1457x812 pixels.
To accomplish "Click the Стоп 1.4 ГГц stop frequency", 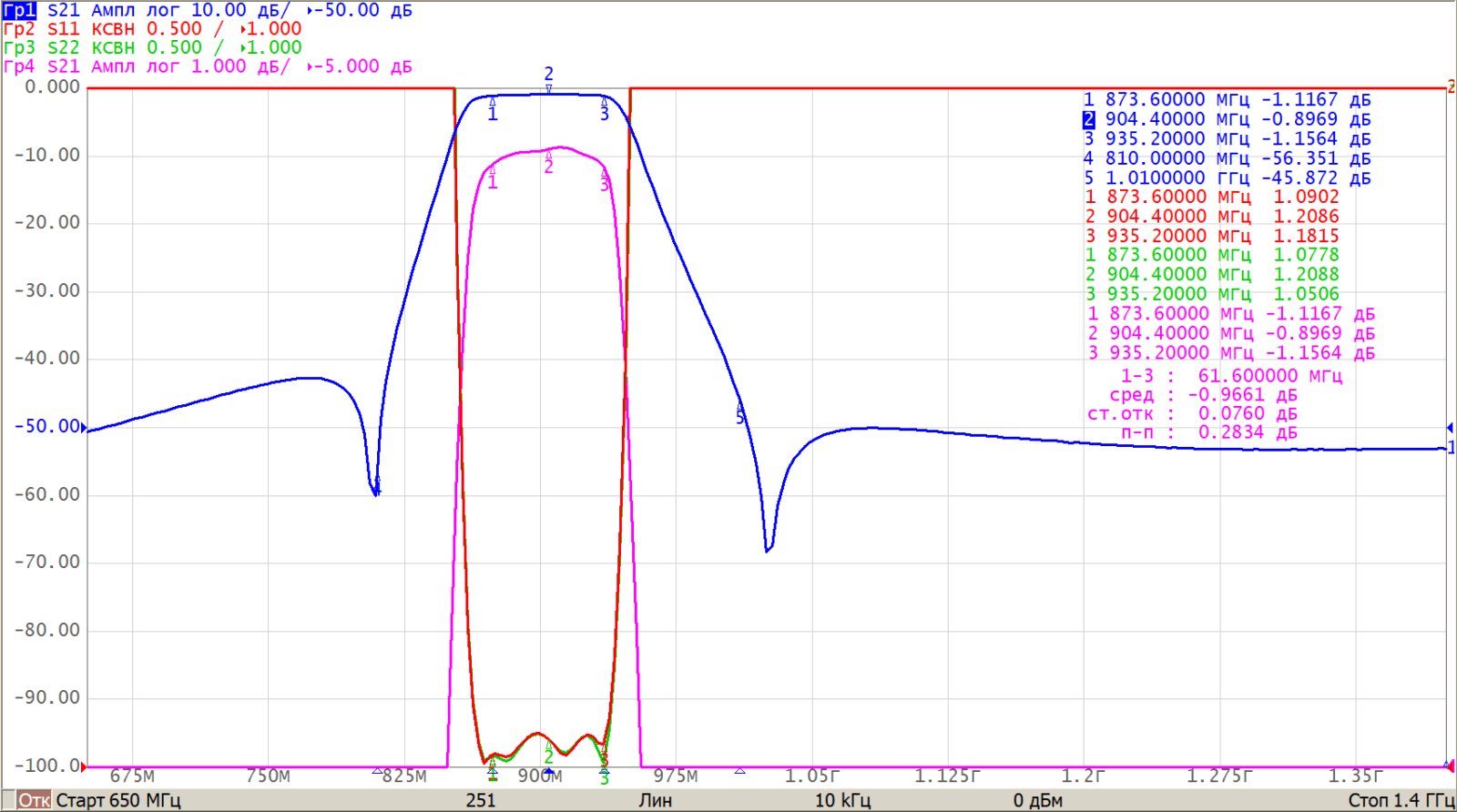I will (1401, 800).
